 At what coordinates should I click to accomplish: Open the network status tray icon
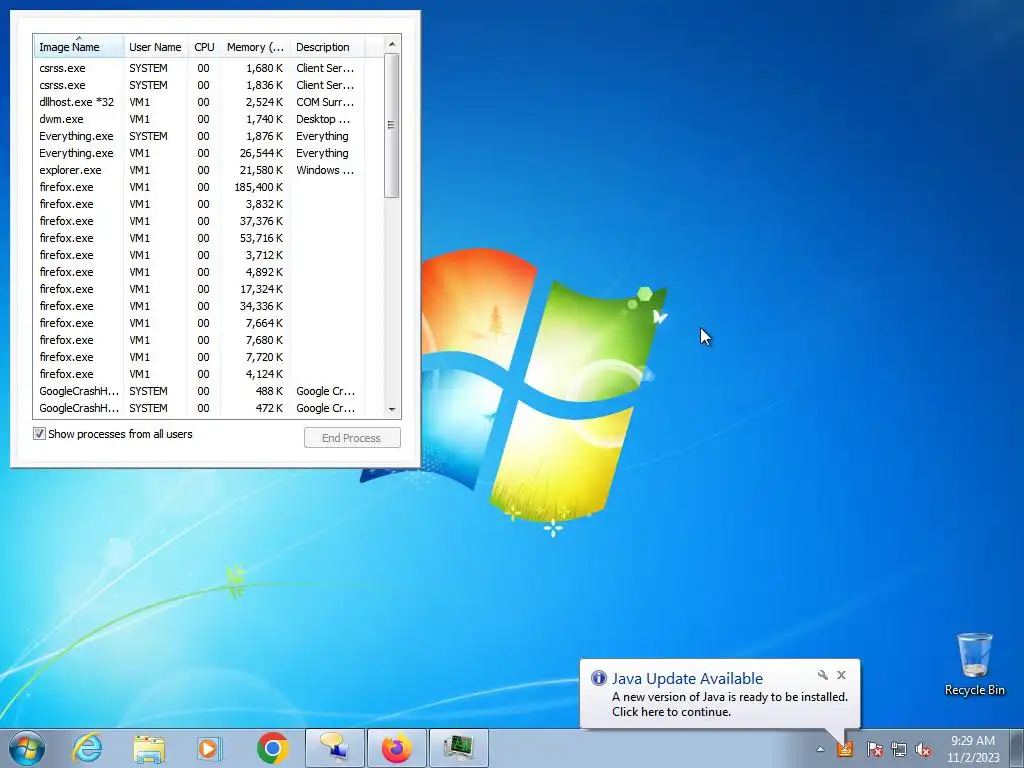(x=899, y=749)
